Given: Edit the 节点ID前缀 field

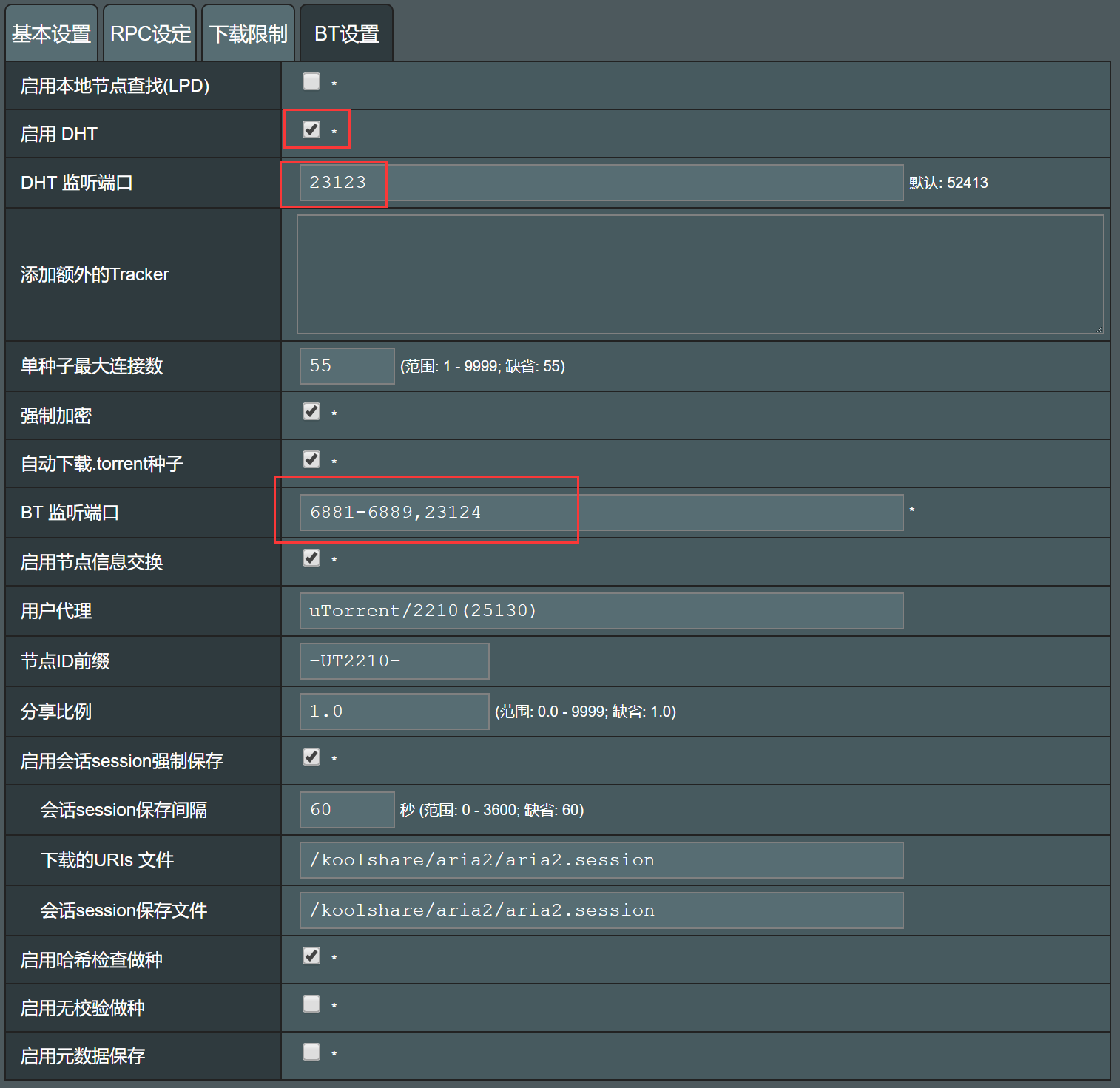Looking at the screenshot, I should (x=394, y=661).
